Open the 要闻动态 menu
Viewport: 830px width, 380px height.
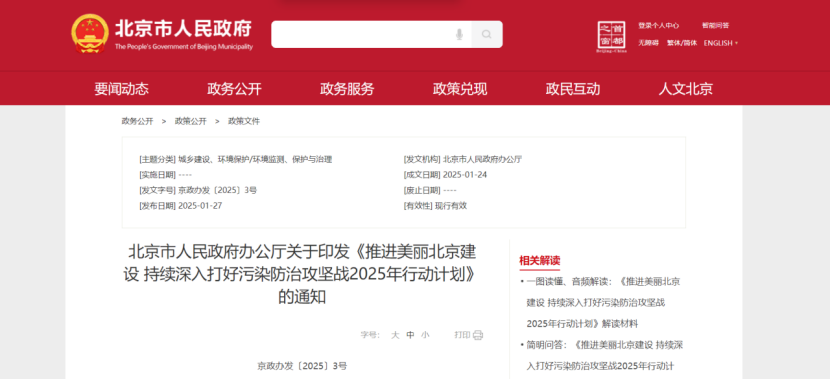(x=122, y=89)
